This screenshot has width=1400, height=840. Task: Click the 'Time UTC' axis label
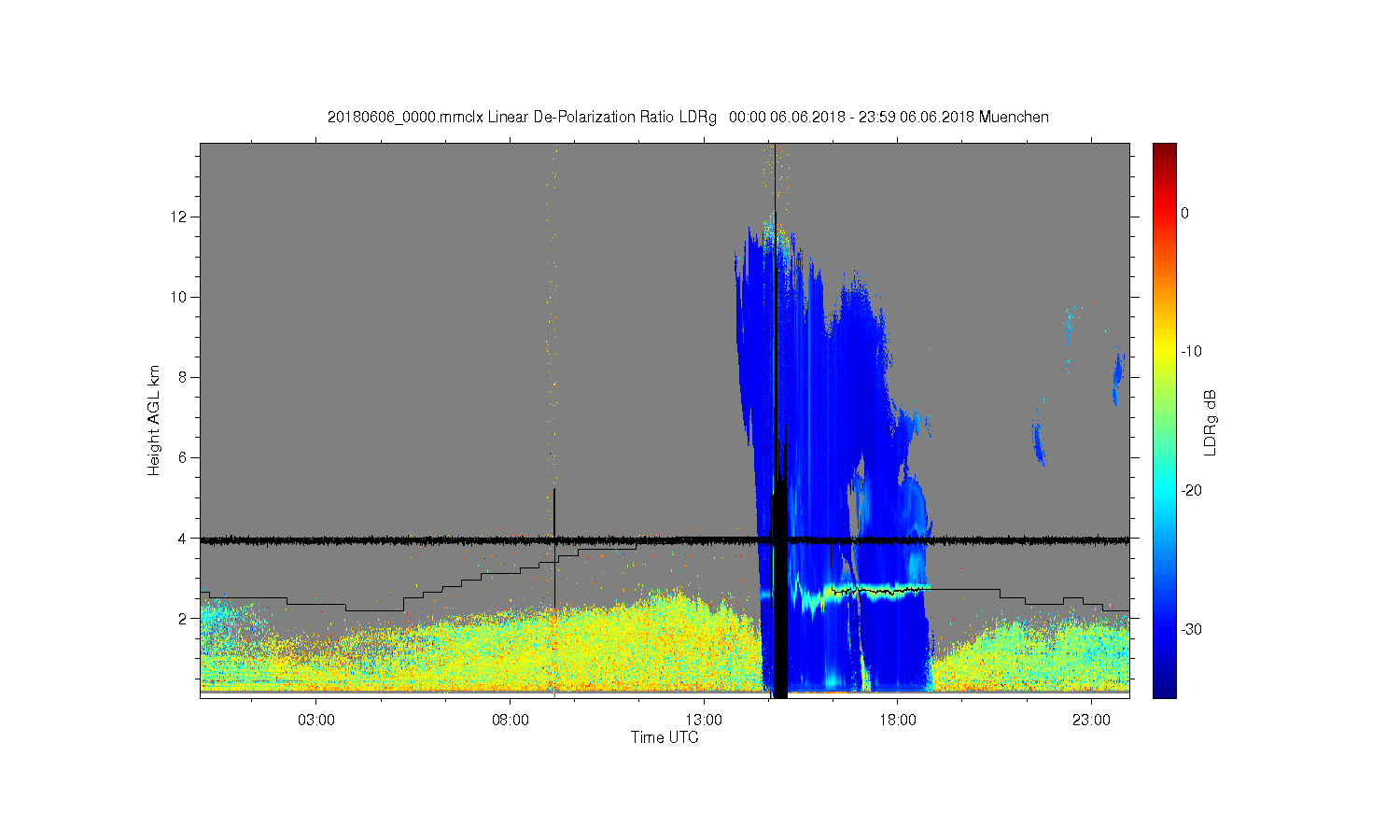pyautogui.click(x=665, y=737)
